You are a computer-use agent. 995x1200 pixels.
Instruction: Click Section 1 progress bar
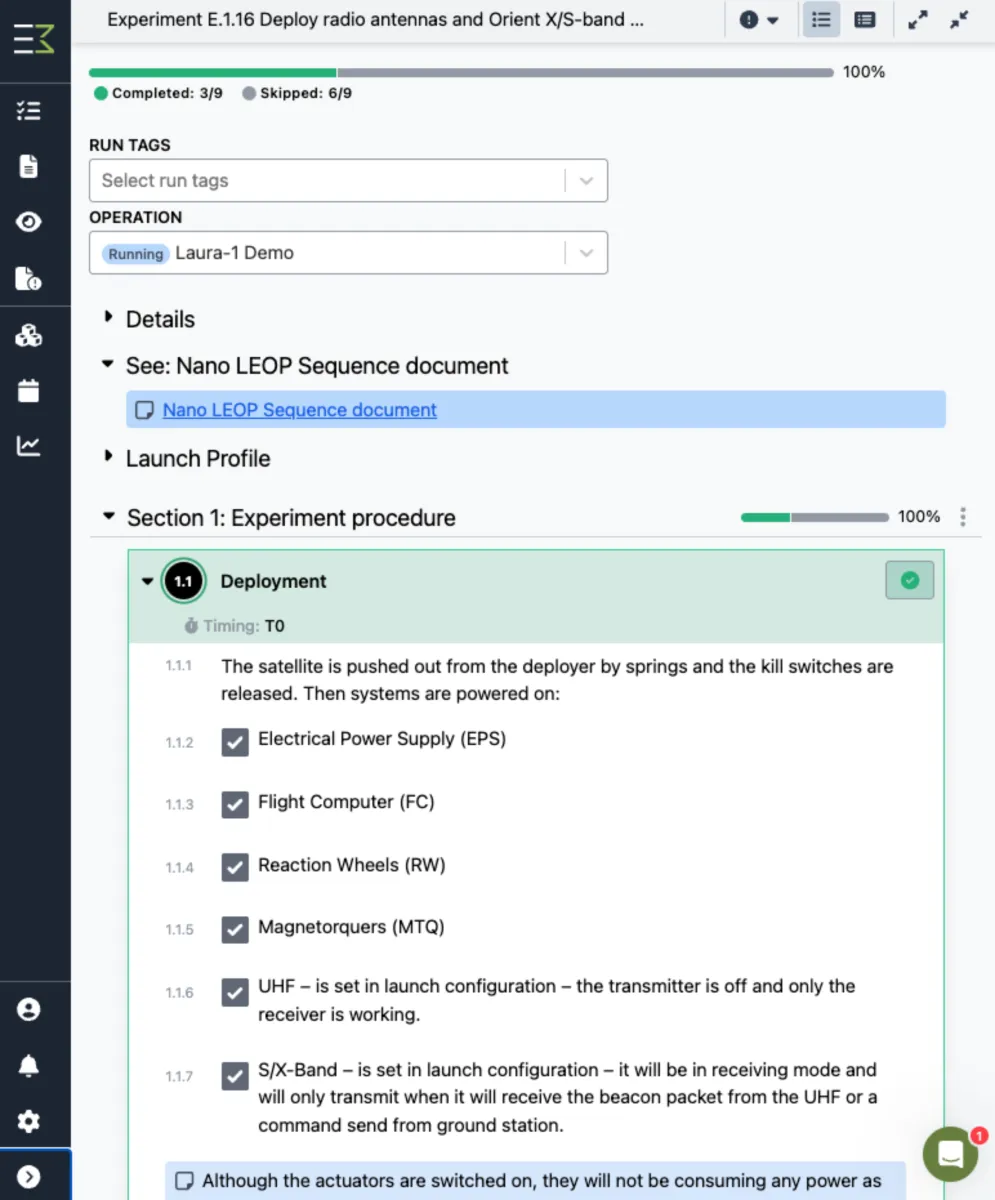tap(814, 517)
